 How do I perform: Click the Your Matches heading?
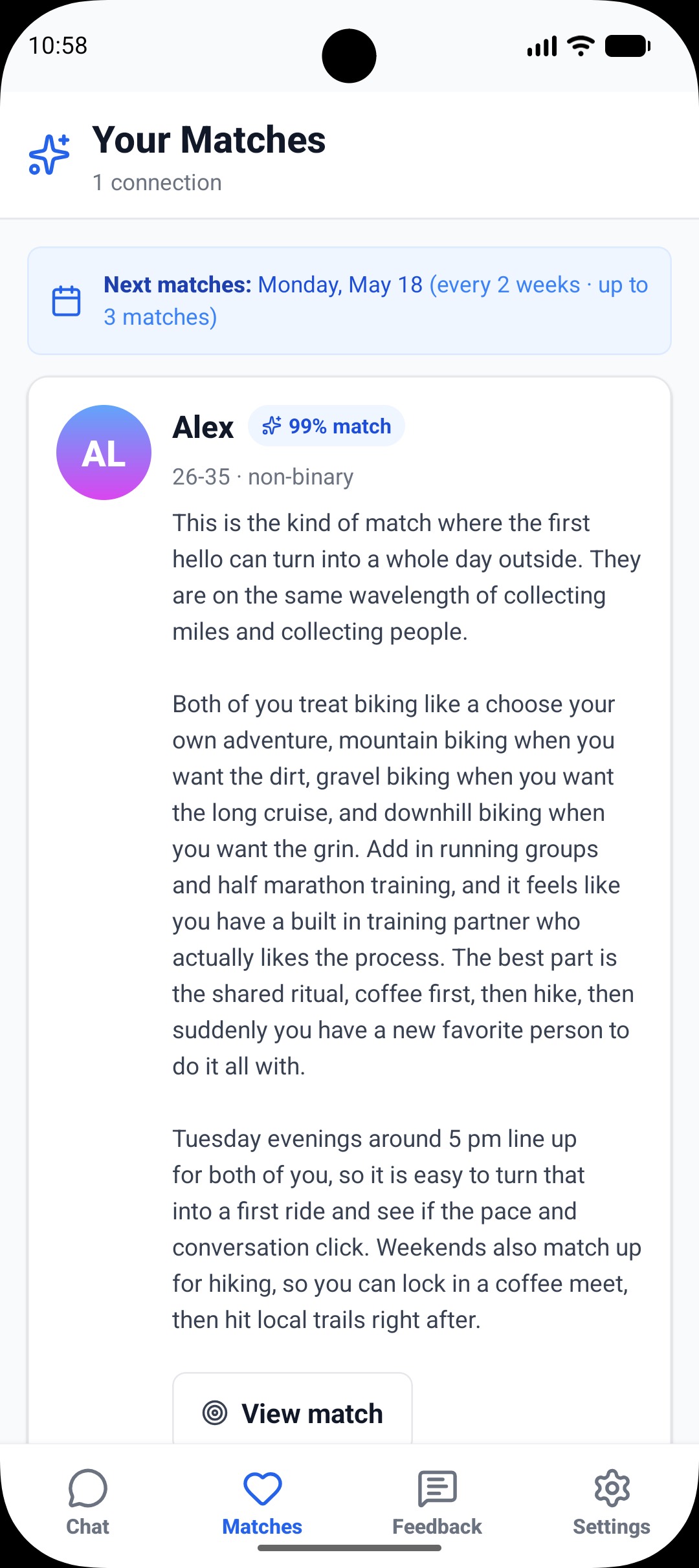click(x=209, y=140)
